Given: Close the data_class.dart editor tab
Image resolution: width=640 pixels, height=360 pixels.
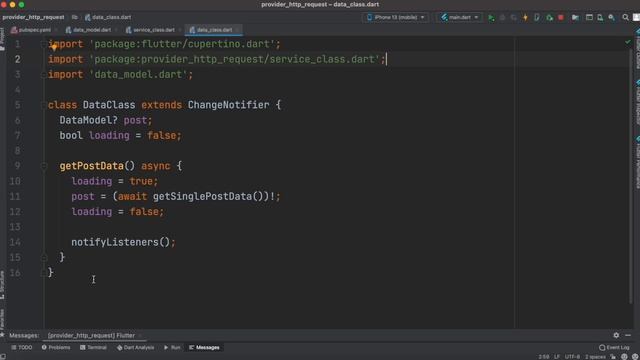Looking at the screenshot, I should (x=238, y=30).
